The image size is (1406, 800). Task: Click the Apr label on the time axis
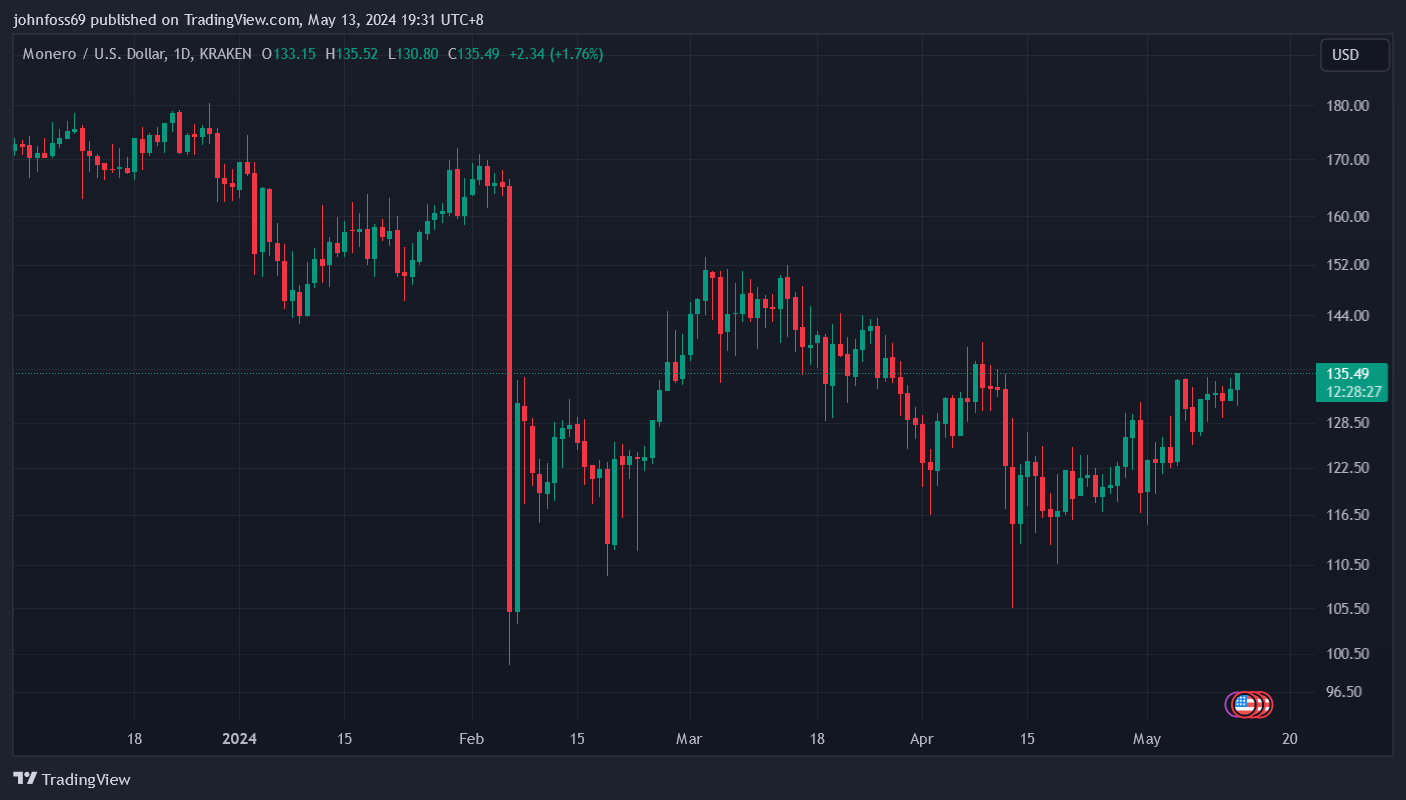[921, 739]
